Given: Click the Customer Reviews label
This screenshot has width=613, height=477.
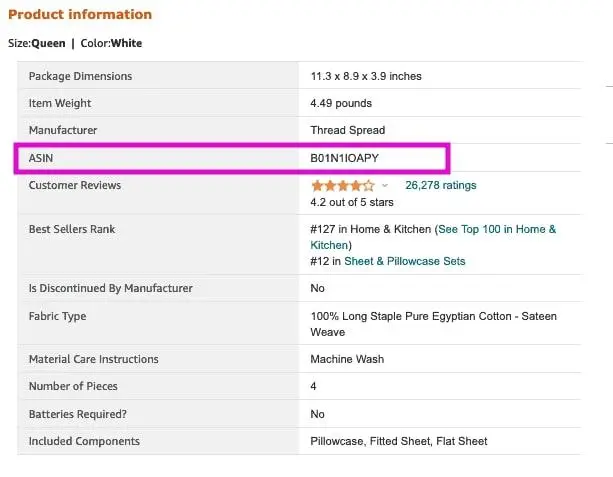Looking at the screenshot, I should tap(75, 185).
